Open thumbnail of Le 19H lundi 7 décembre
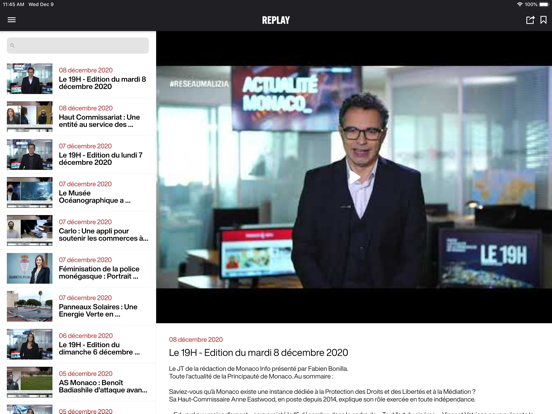552x414 pixels. [x=30, y=154]
